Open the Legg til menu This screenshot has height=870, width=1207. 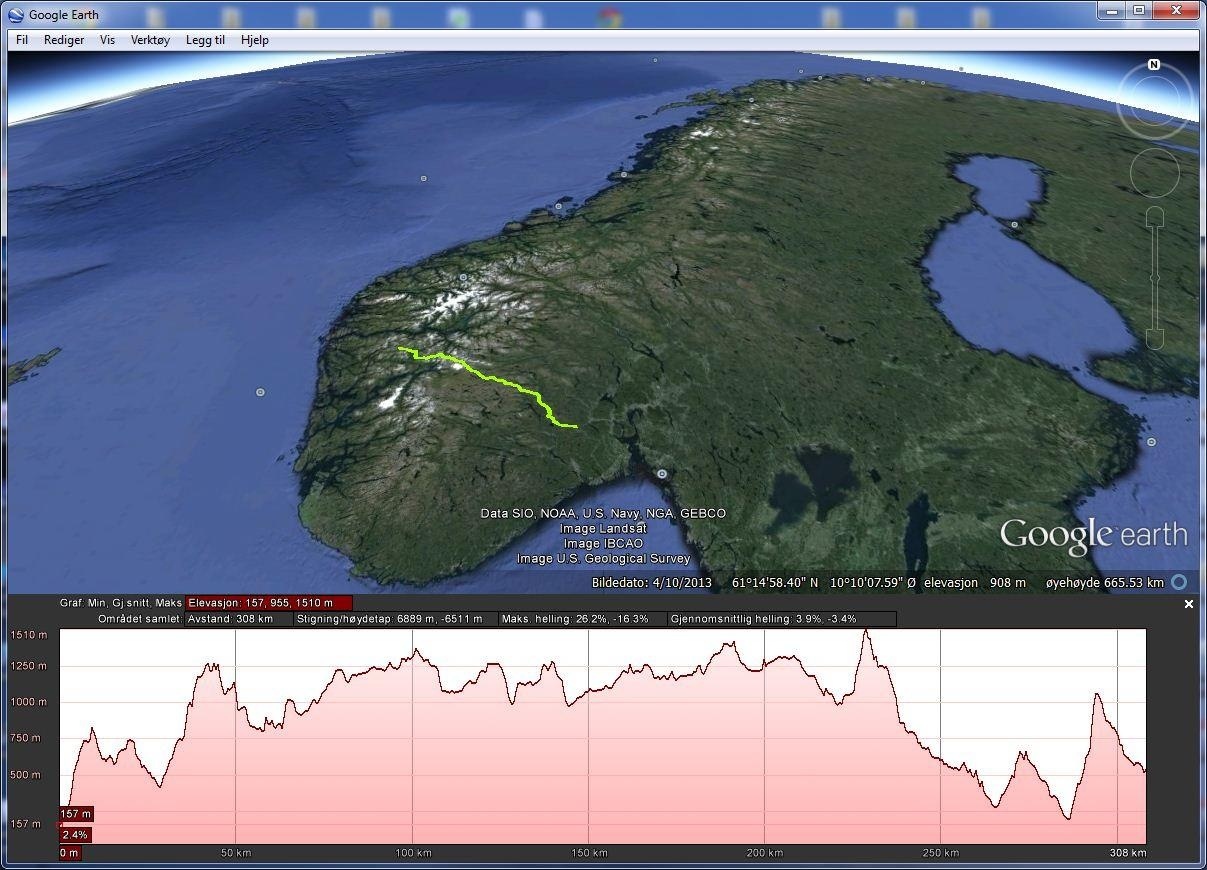(x=205, y=40)
